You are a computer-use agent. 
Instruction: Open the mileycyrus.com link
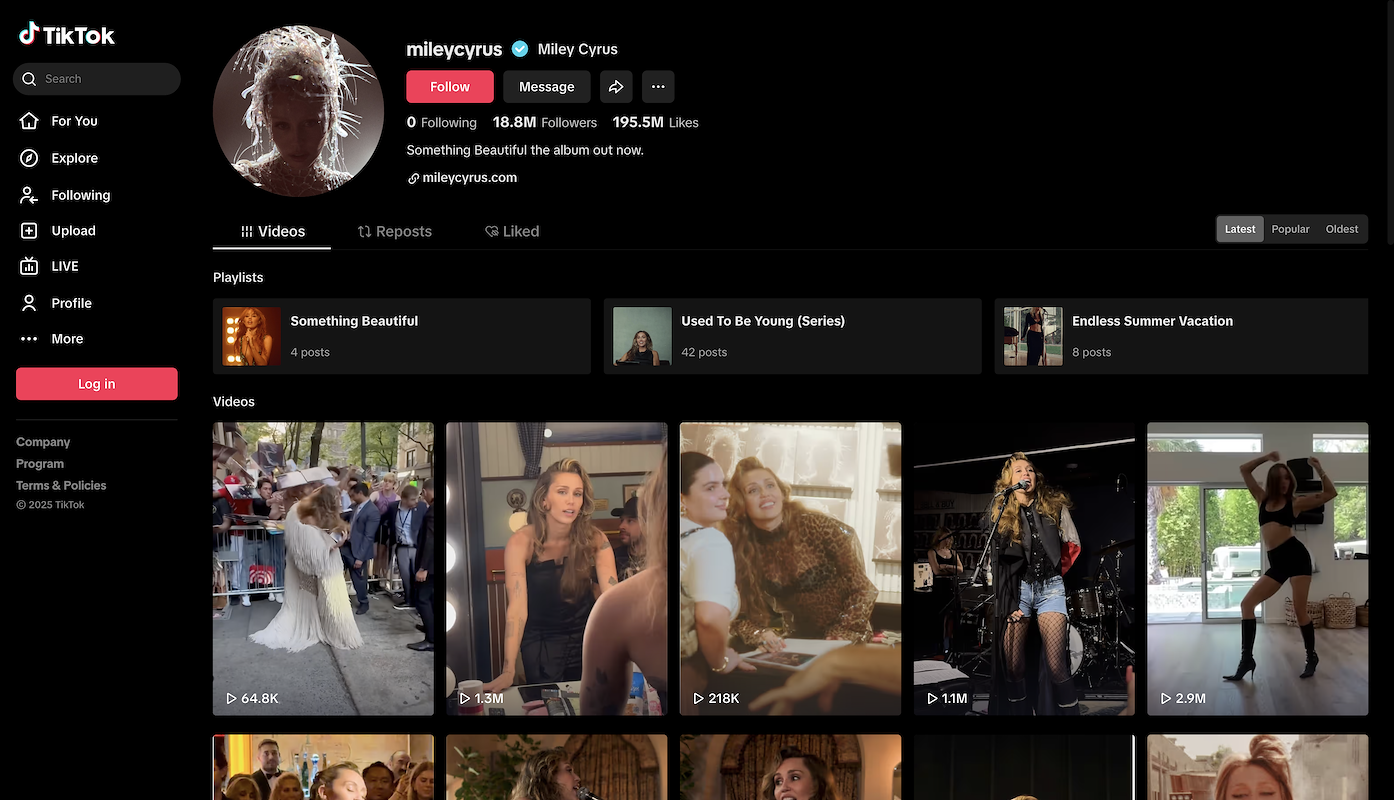click(x=470, y=178)
